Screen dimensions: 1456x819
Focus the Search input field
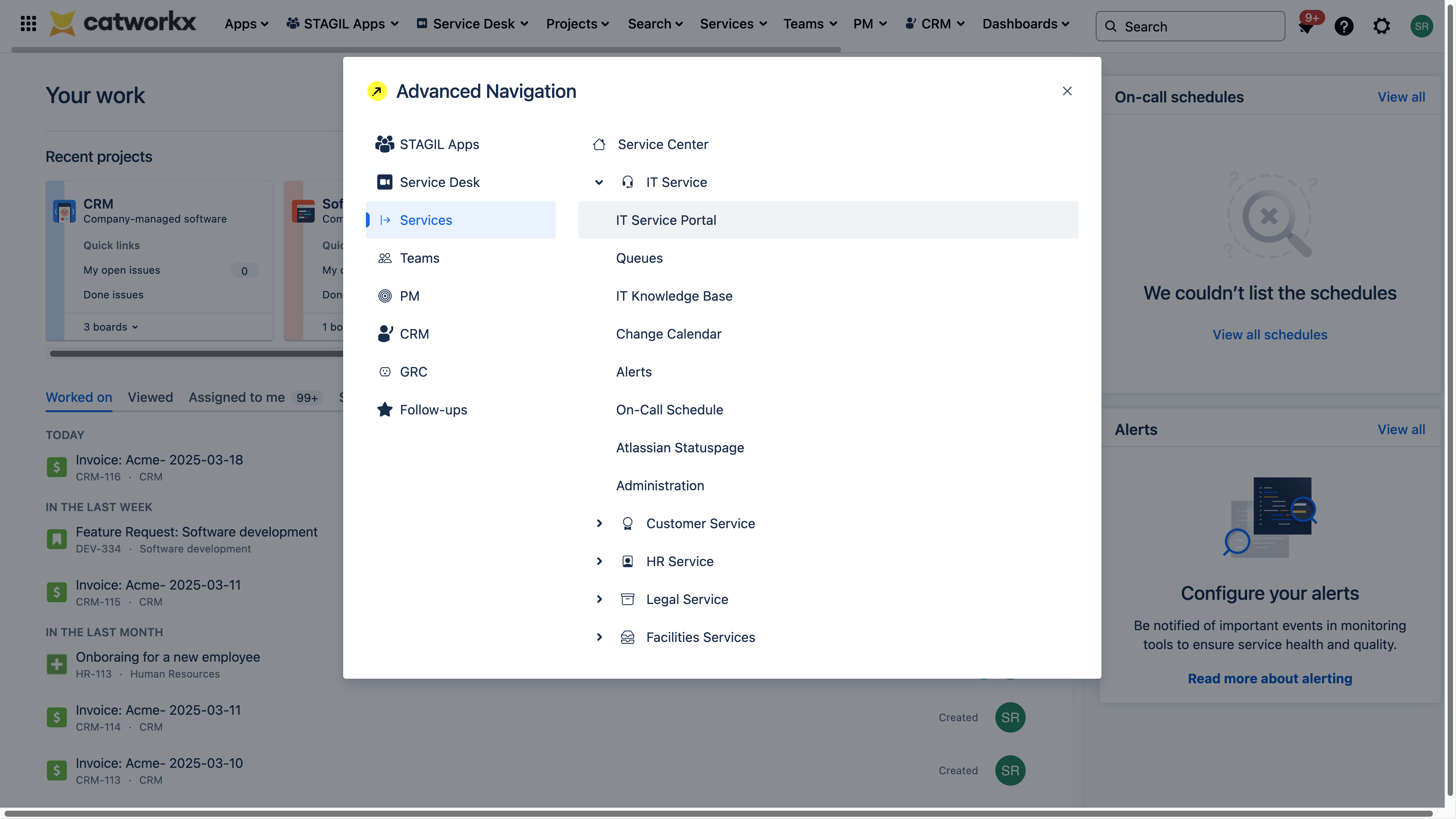tap(1190, 27)
